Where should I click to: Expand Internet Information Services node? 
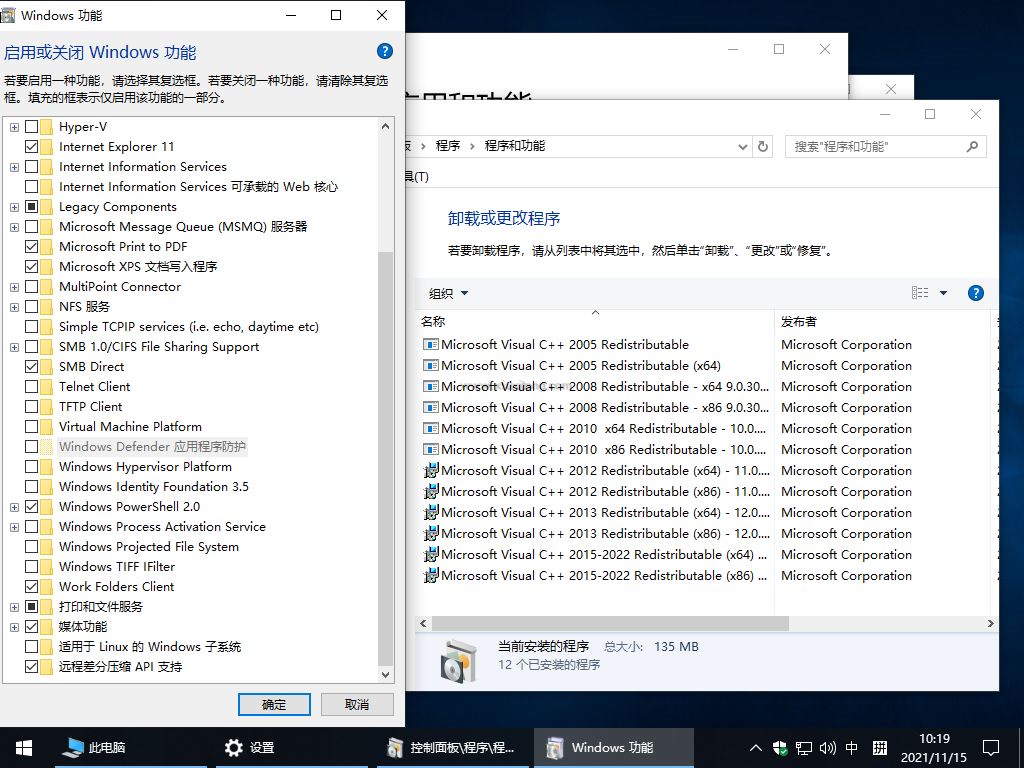click(14, 167)
